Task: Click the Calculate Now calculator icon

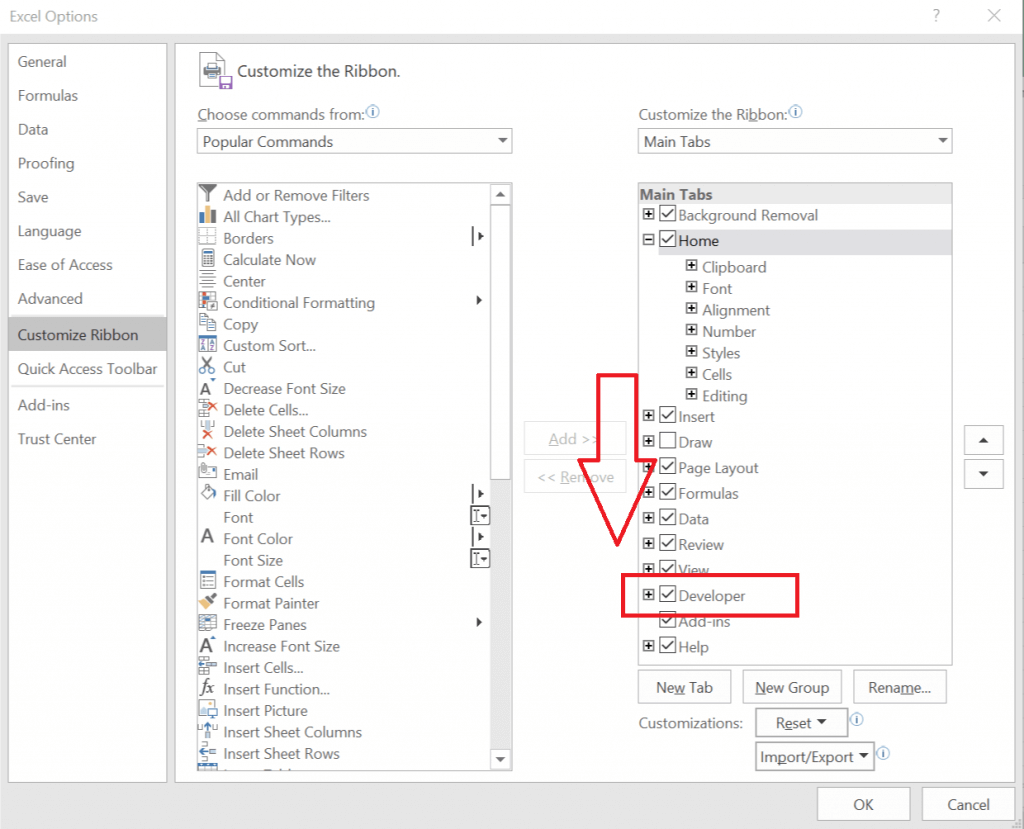Action: pos(208,259)
